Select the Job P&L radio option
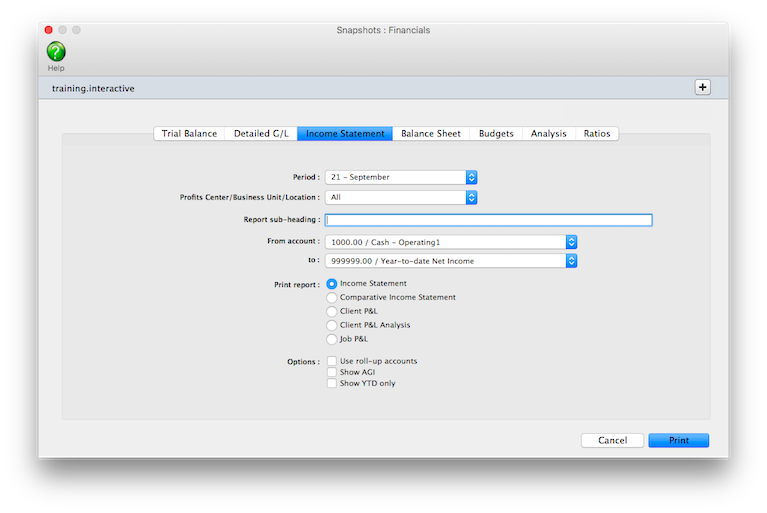Image resolution: width=767 pixels, height=513 pixels. (333, 339)
